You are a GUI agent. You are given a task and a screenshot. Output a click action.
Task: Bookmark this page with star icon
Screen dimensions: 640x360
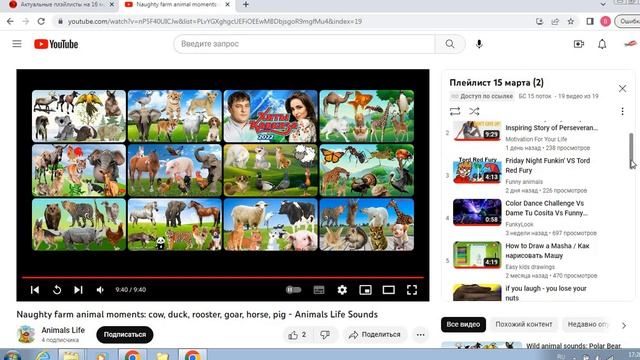[x=571, y=21]
